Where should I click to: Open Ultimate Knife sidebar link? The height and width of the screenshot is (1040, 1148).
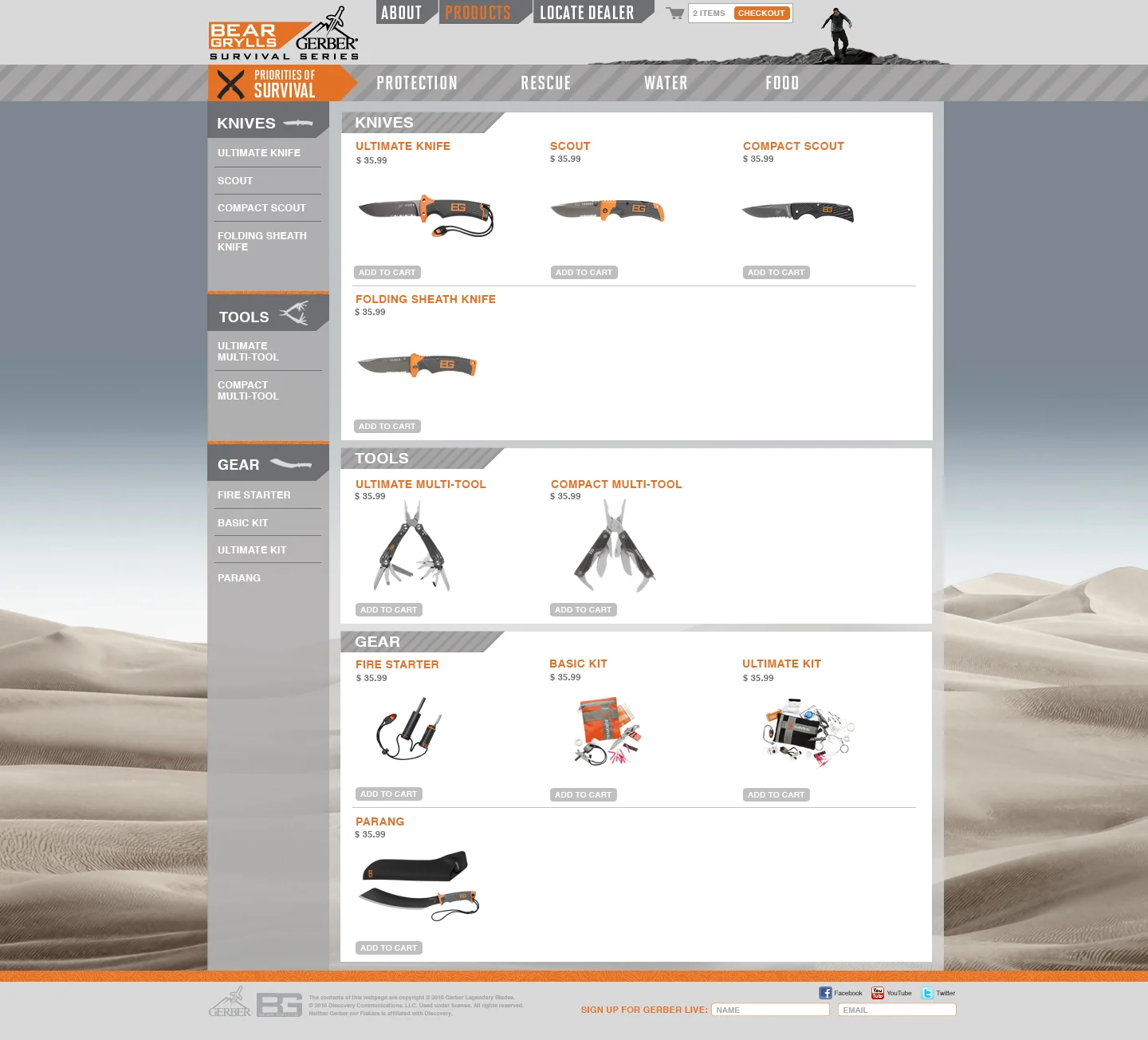[259, 153]
